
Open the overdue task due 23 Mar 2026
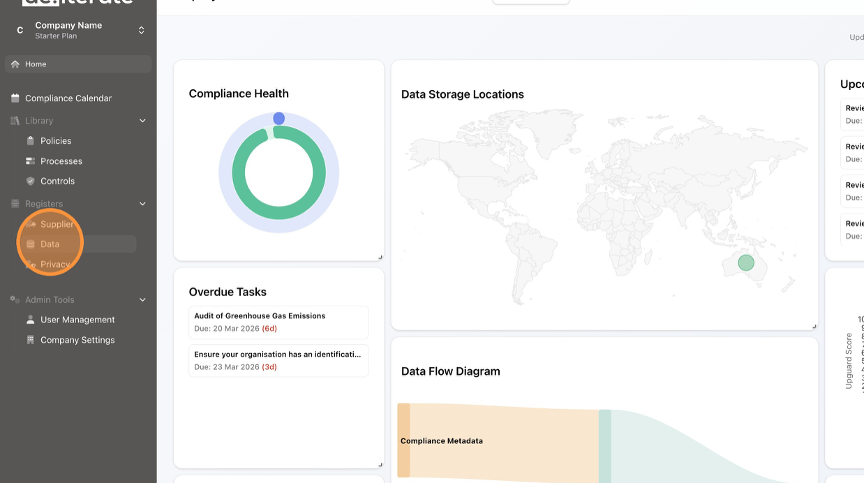pos(279,360)
